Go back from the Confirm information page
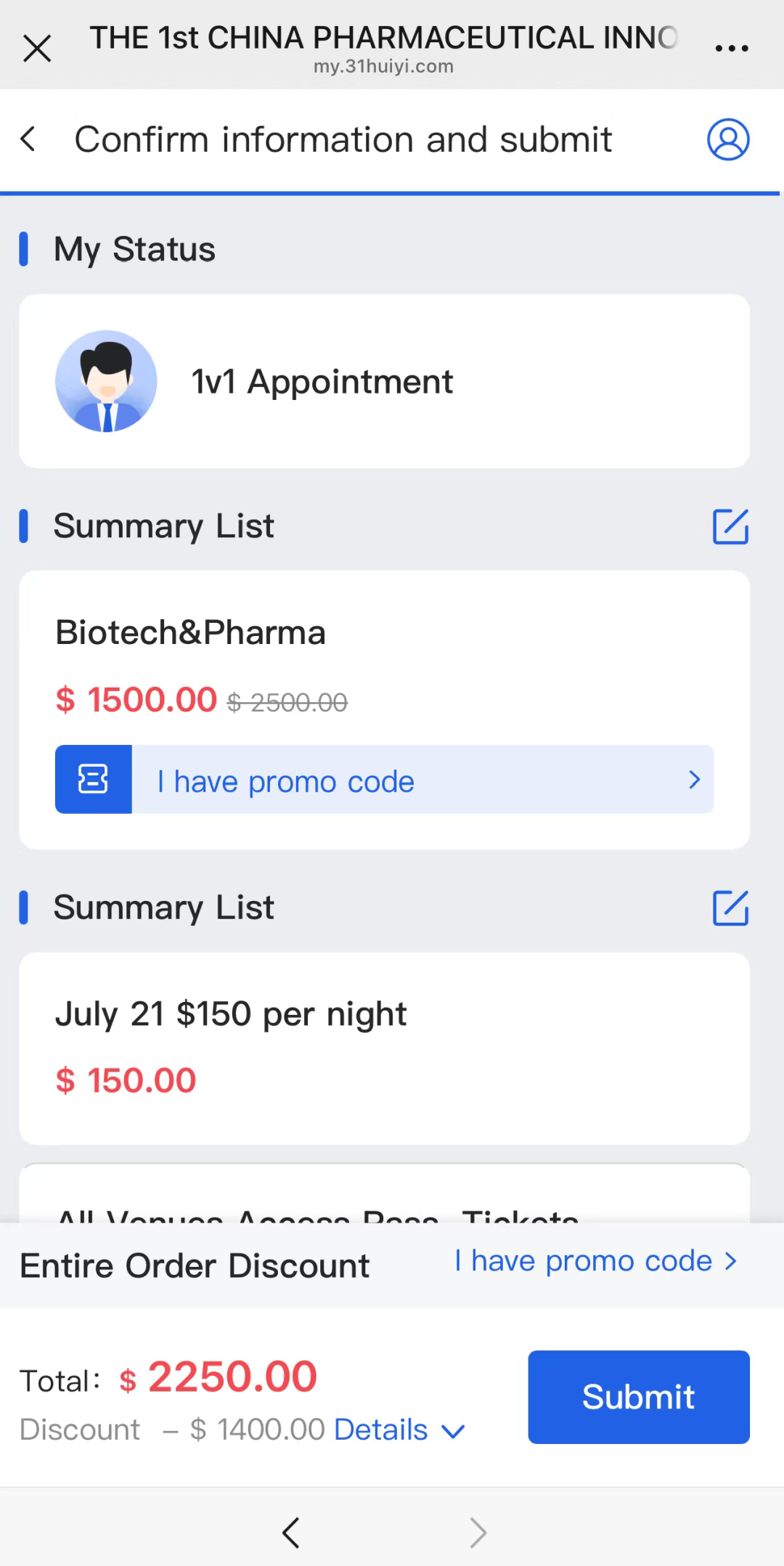The width and height of the screenshot is (784, 1566). coord(28,139)
